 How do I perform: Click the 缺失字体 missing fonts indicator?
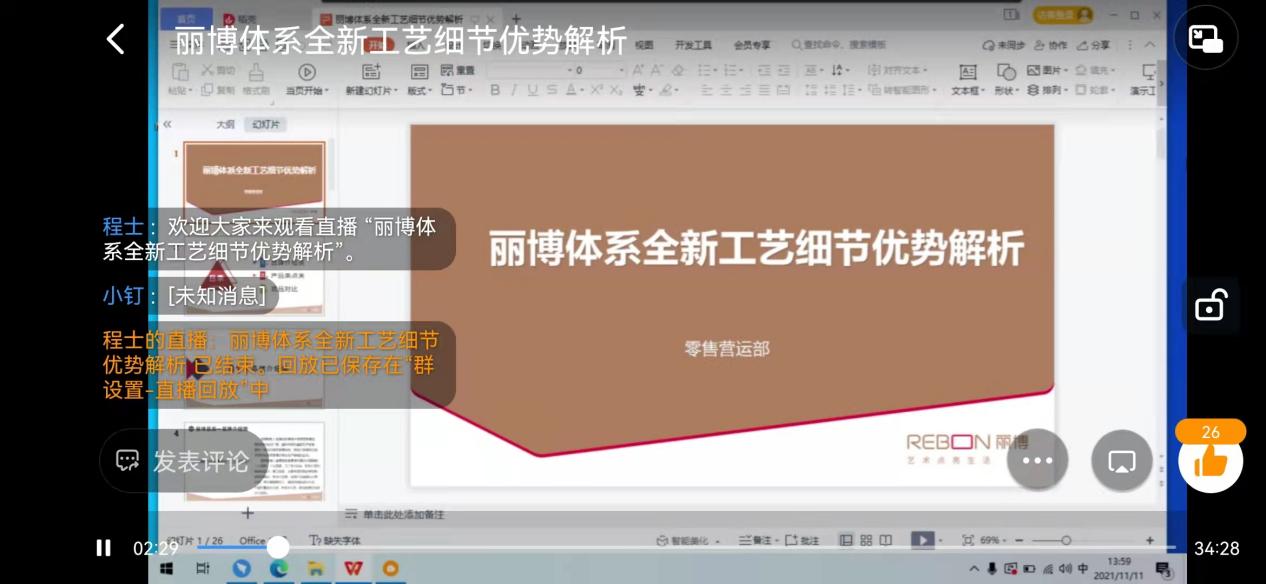click(x=335, y=540)
